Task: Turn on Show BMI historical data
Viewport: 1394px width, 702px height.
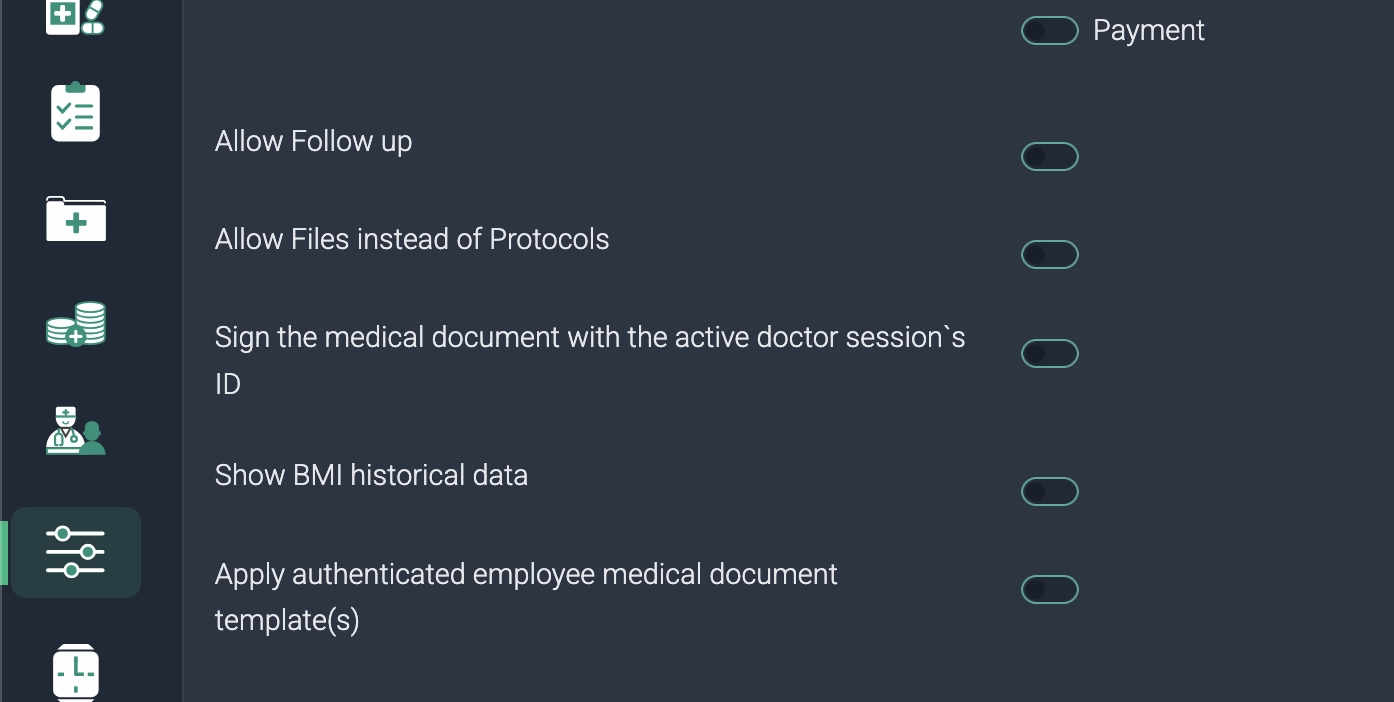Action: point(1049,492)
